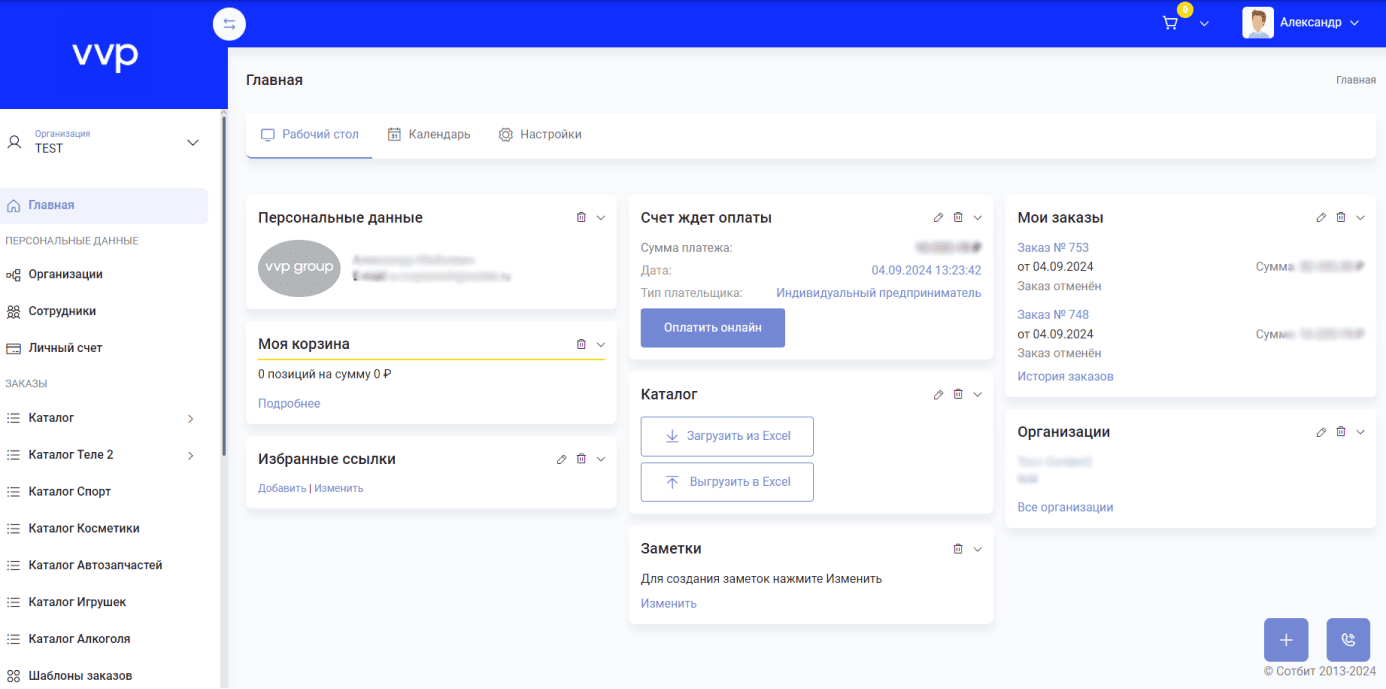Delete the Моя корзина widget via trash icon
This screenshot has width=1386, height=689.
[x=581, y=344]
